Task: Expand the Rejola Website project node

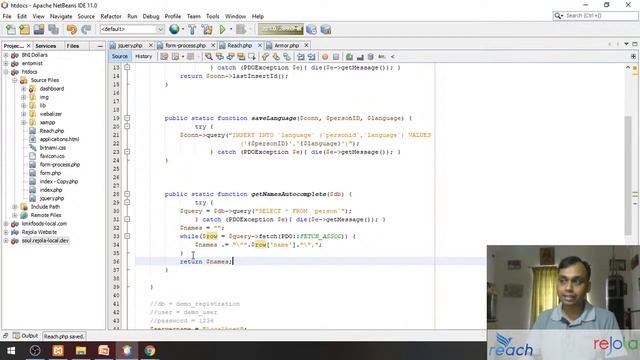Action: [x=6, y=232]
